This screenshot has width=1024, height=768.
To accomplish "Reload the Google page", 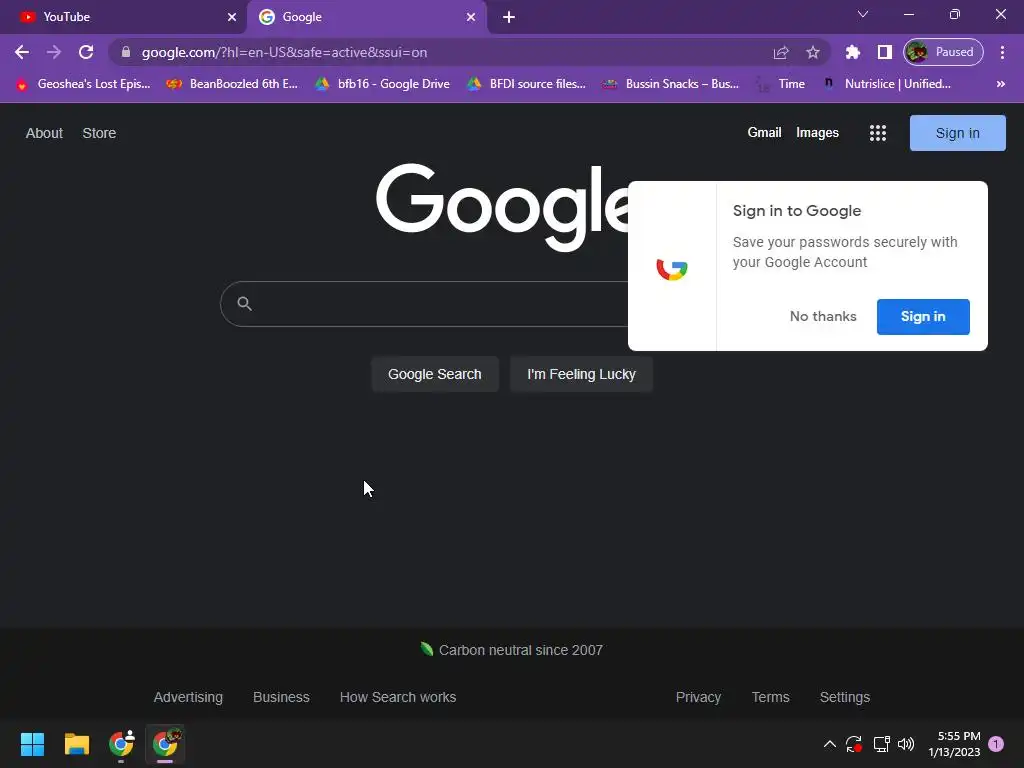I will (86, 52).
